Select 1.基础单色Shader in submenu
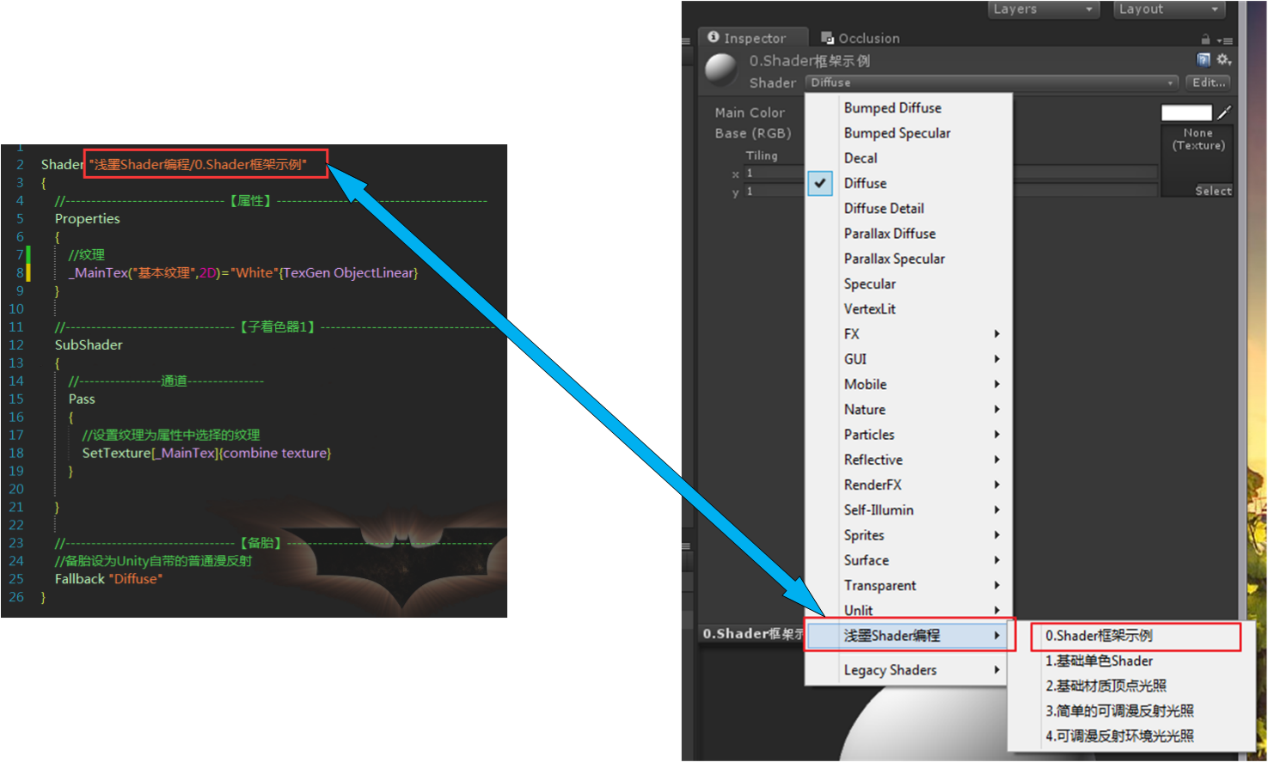The width and height of the screenshot is (1268, 762). (1132, 661)
